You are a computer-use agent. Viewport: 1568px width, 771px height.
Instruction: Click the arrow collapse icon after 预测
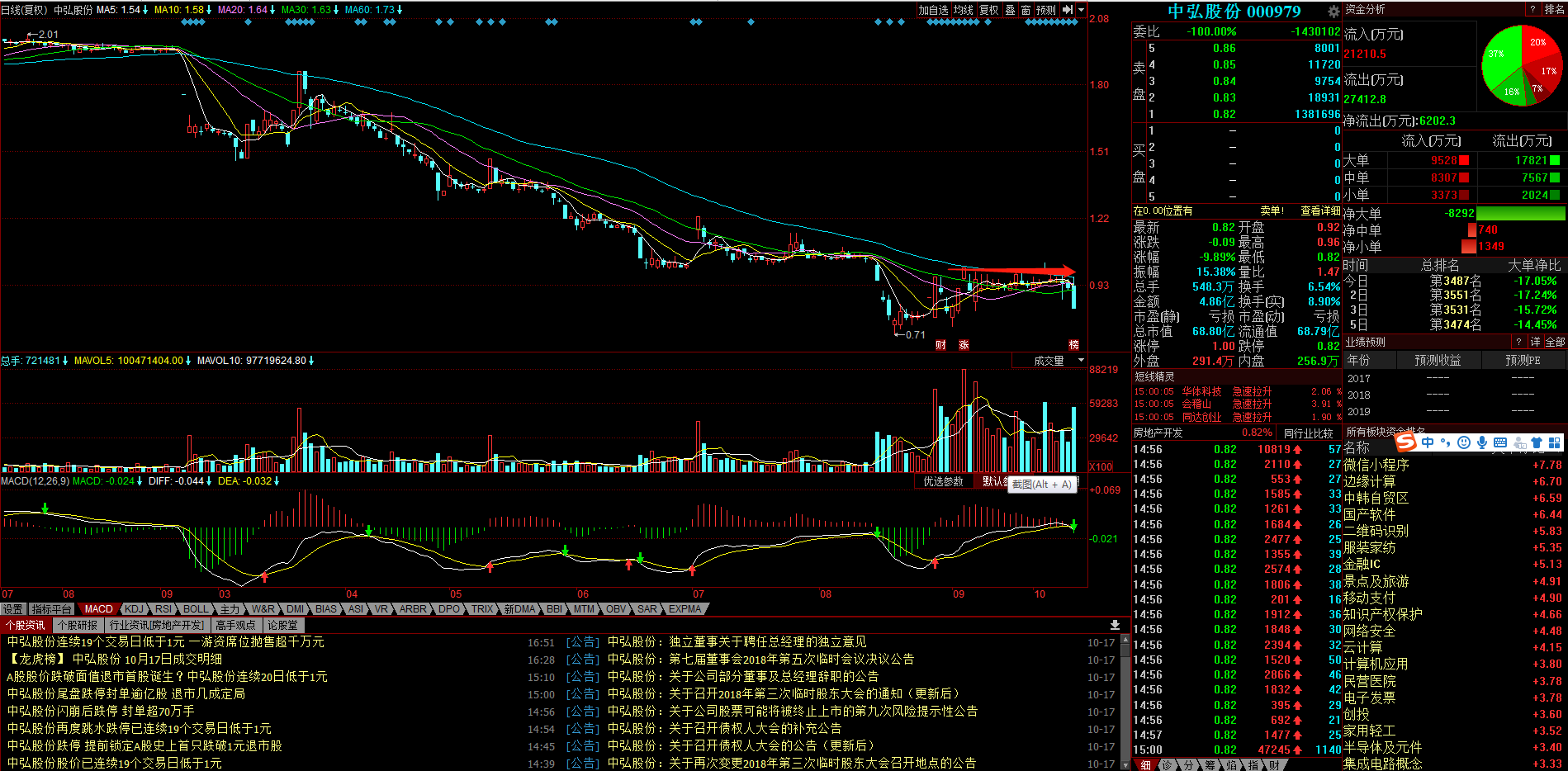pyautogui.click(x=1067, y=10)
